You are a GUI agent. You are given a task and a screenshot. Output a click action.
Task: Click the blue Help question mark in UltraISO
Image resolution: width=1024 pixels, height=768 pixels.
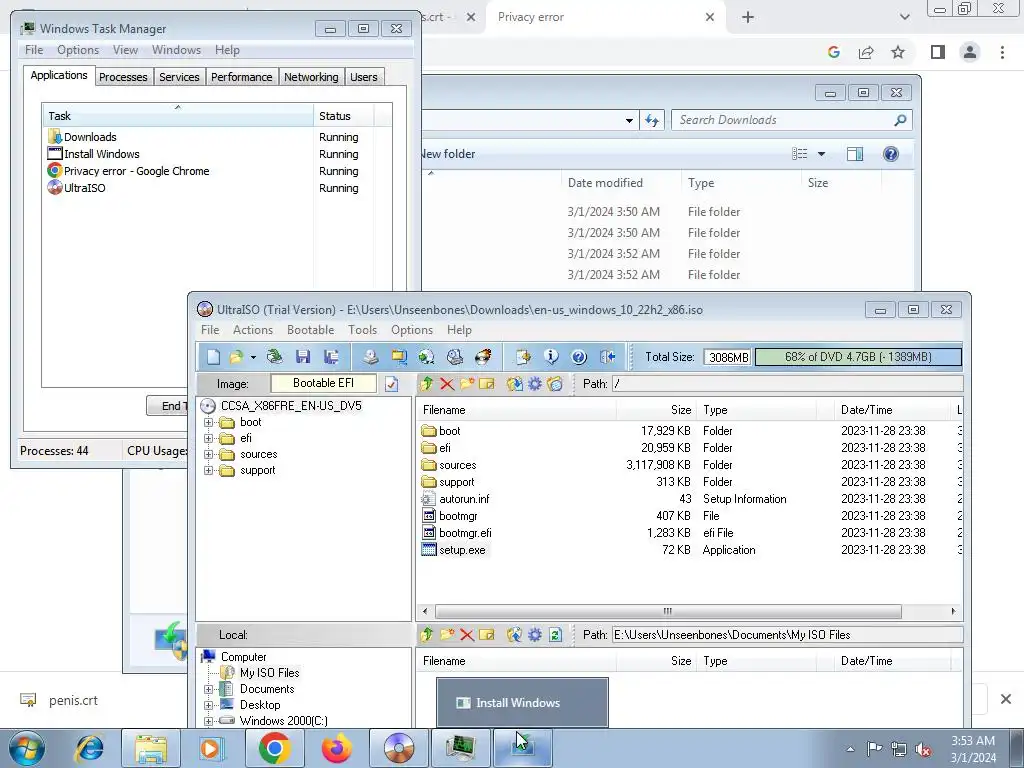579,357
